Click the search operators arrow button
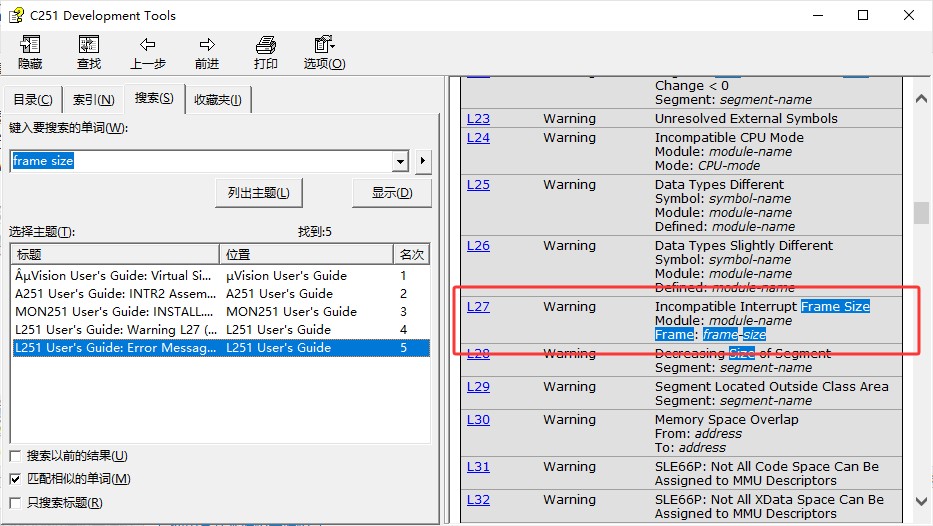Viewport: 933px width, 526px height. (423, 161)
